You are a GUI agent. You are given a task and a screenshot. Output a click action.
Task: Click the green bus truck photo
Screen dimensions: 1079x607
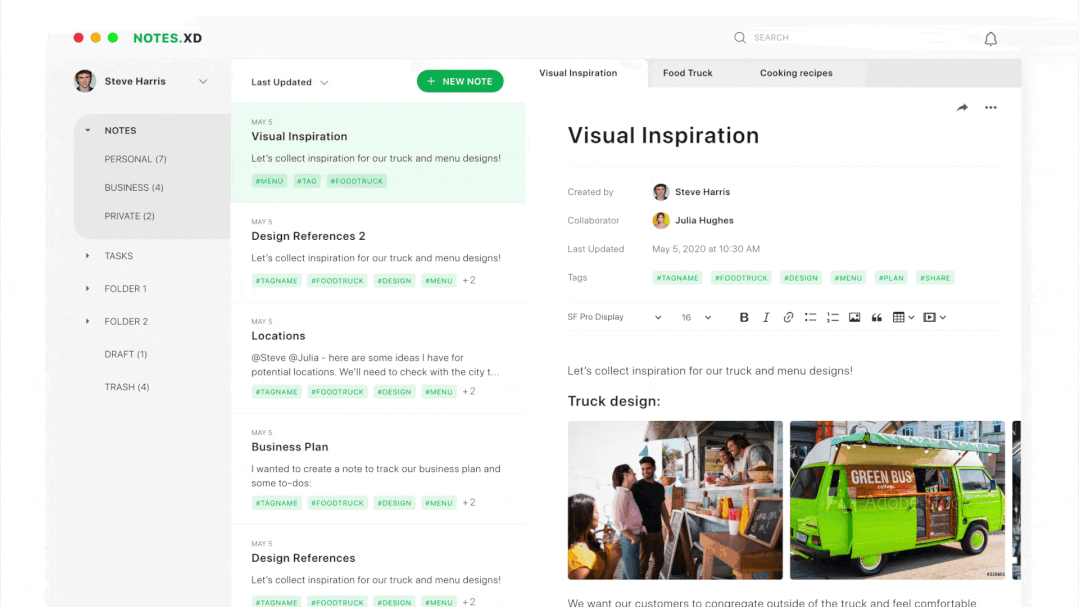(897, 499)
